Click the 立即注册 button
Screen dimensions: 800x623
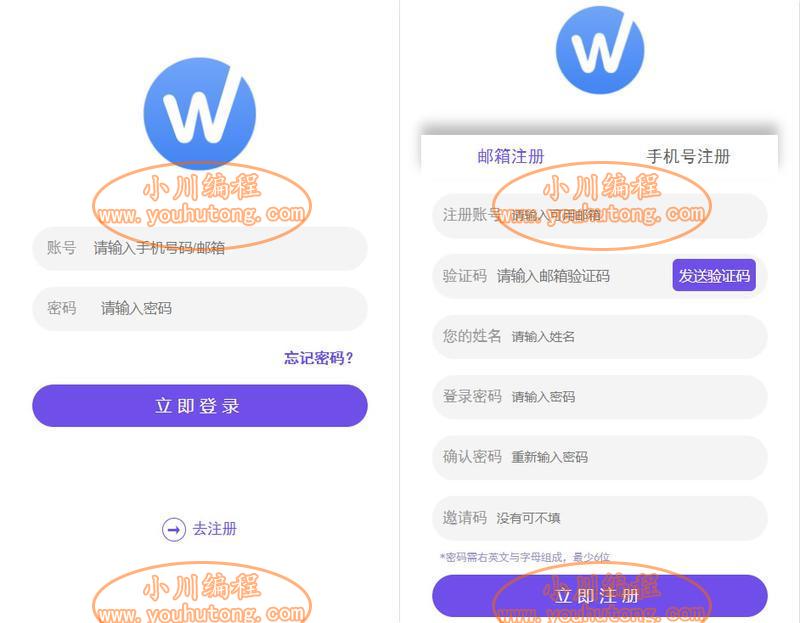coord(599,596)
